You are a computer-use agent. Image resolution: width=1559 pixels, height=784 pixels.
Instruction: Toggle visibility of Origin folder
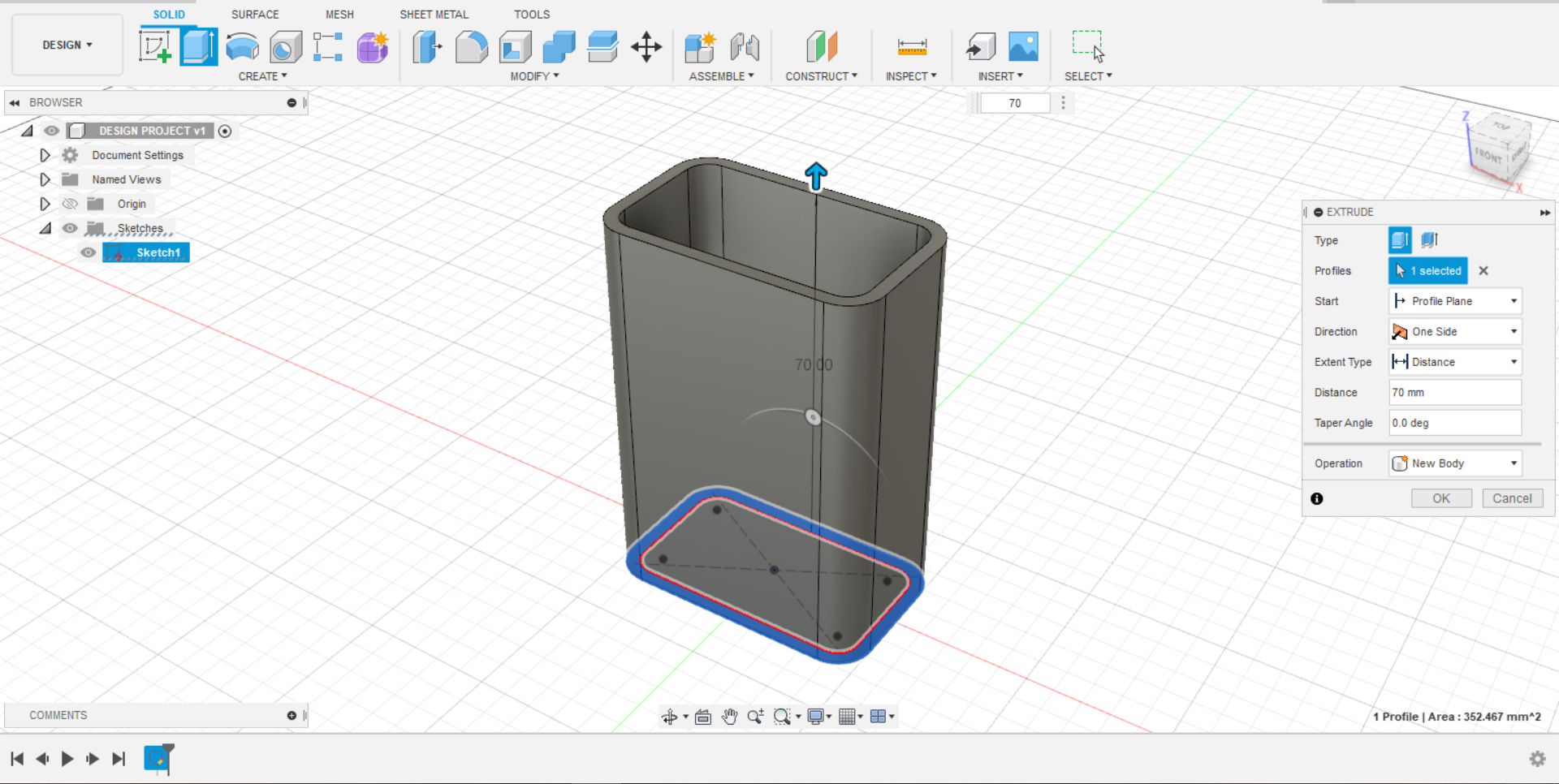[x=71, y=204]
